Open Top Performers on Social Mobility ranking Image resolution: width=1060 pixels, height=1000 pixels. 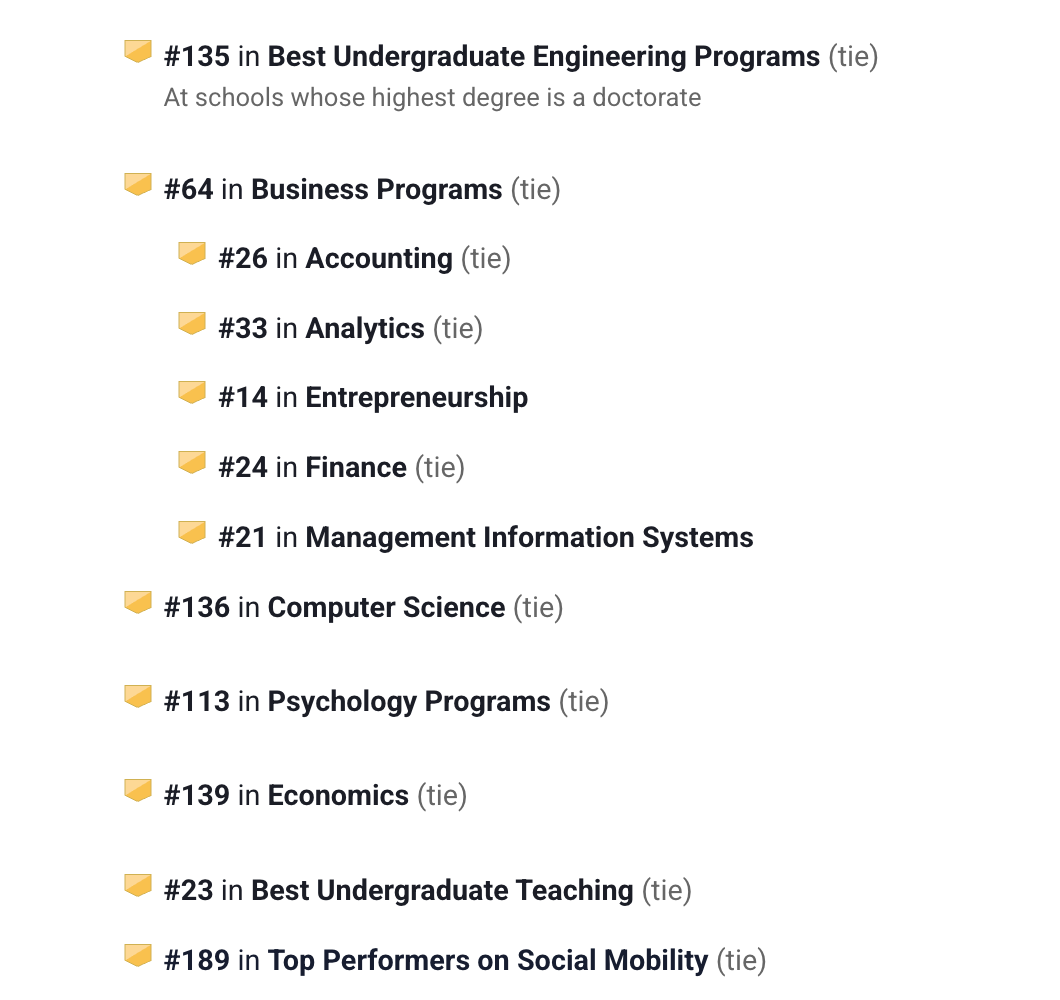488,961
